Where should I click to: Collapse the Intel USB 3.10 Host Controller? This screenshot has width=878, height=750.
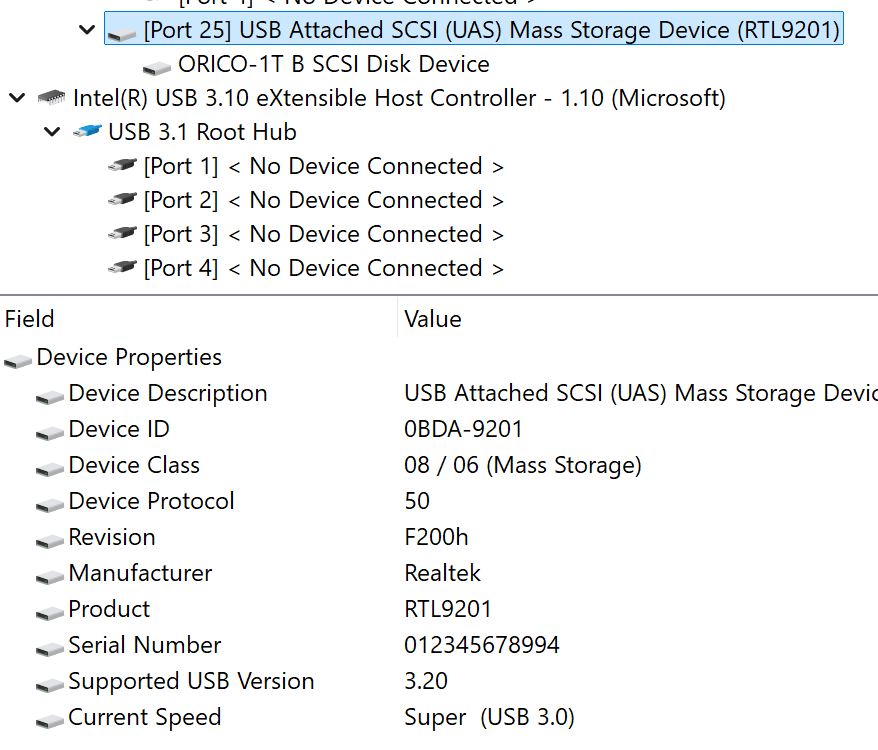point(17,98)
